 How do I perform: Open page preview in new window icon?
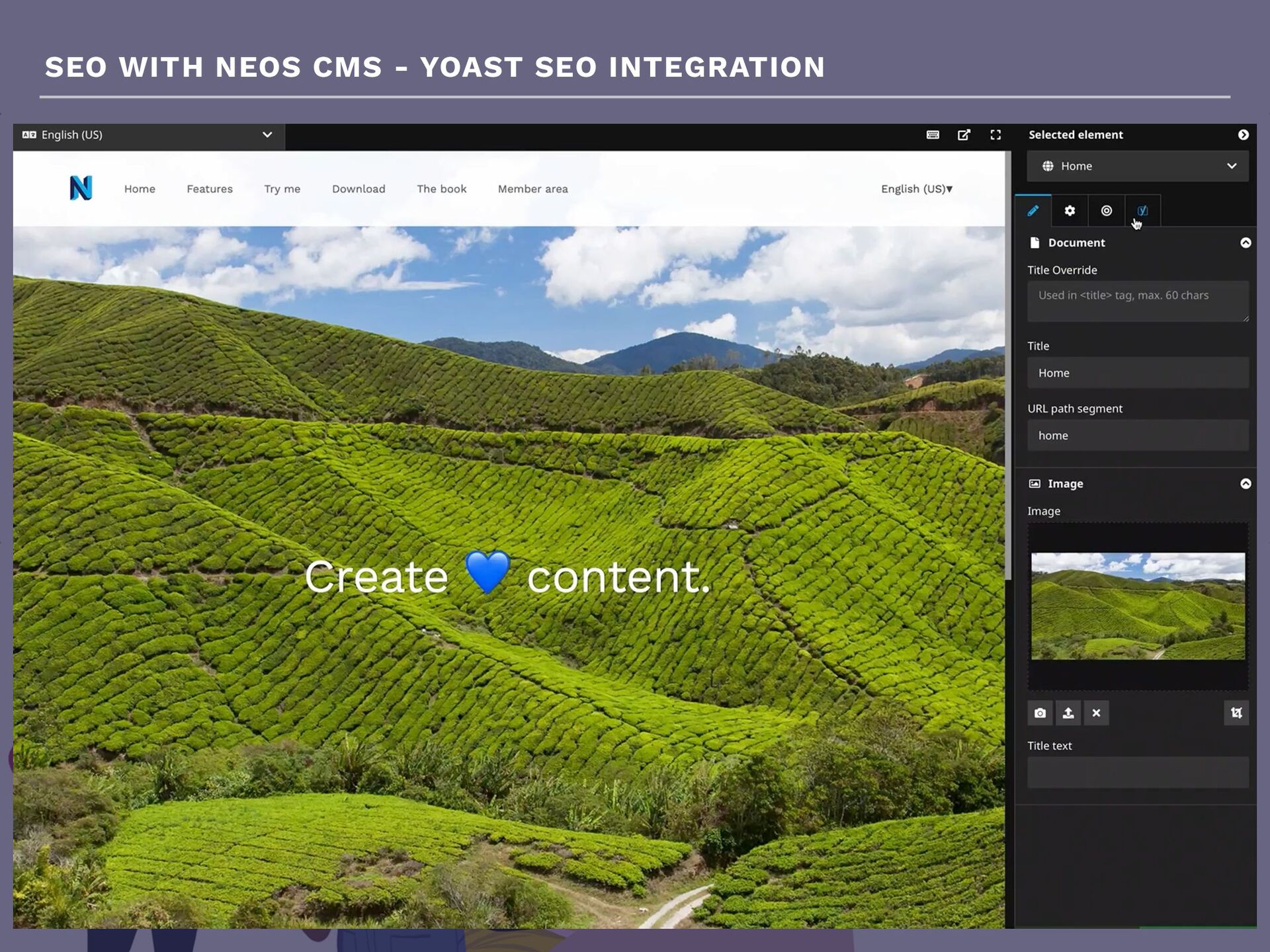coord(964,135)
